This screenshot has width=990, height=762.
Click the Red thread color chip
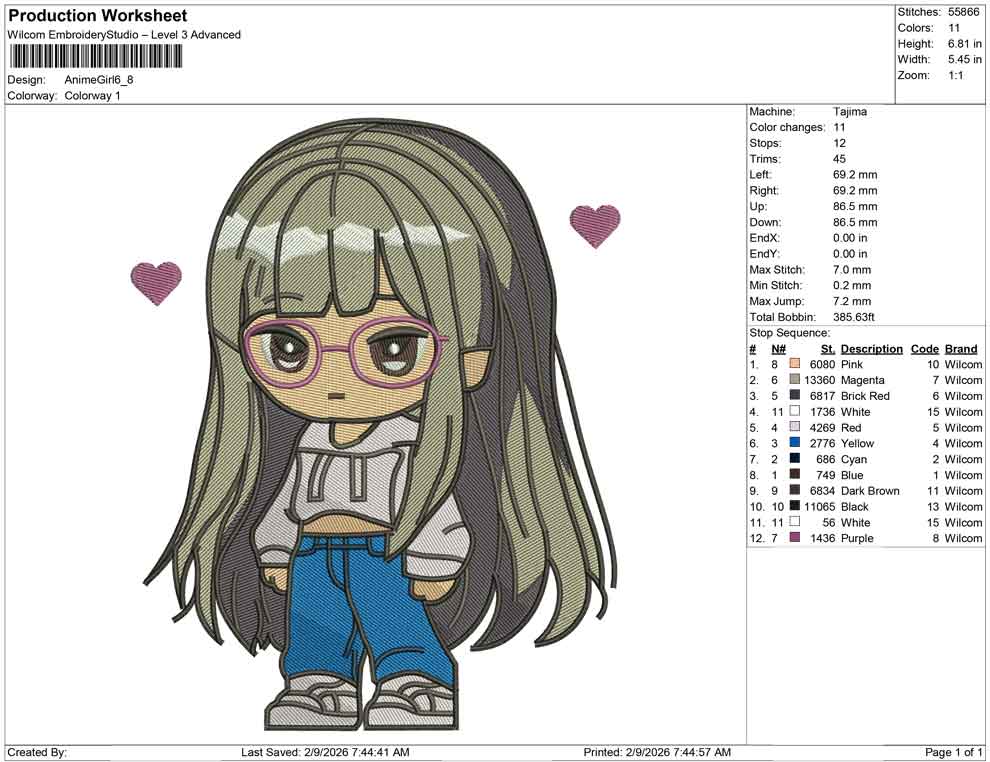point(795,427)
